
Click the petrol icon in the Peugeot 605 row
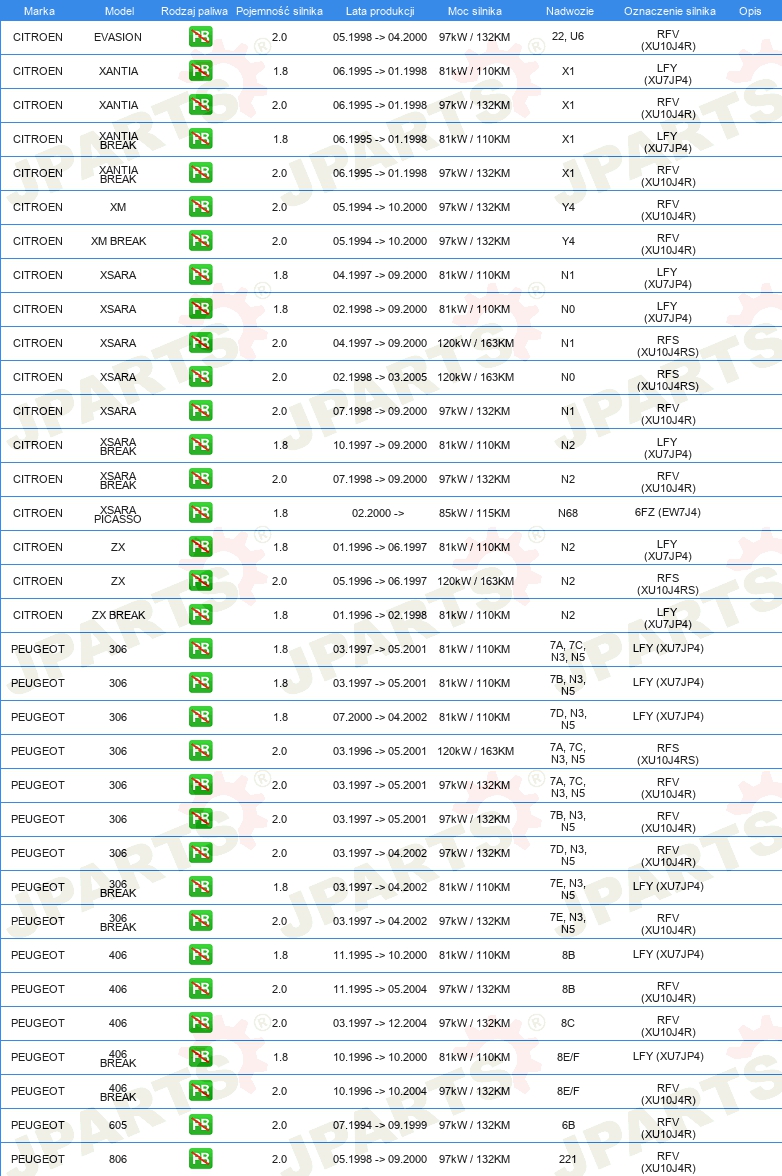point(200,1125)
